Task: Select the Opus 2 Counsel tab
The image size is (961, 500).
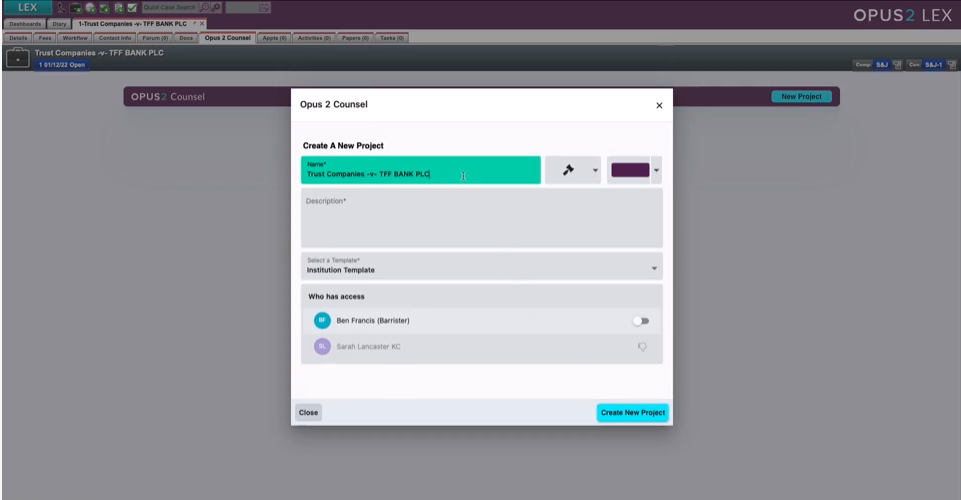Action: click(x=227, y=38)
